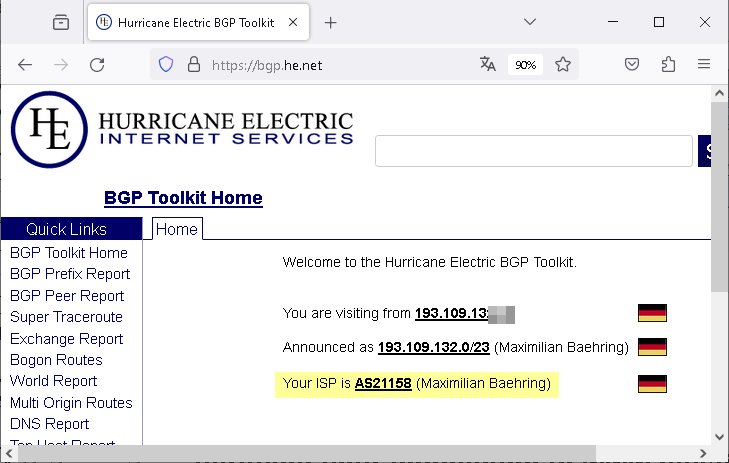The width and height of the screenshot is (729, 463).
Task: Click the horizontal scrollbar right arrow
Action: click(703, 454)
